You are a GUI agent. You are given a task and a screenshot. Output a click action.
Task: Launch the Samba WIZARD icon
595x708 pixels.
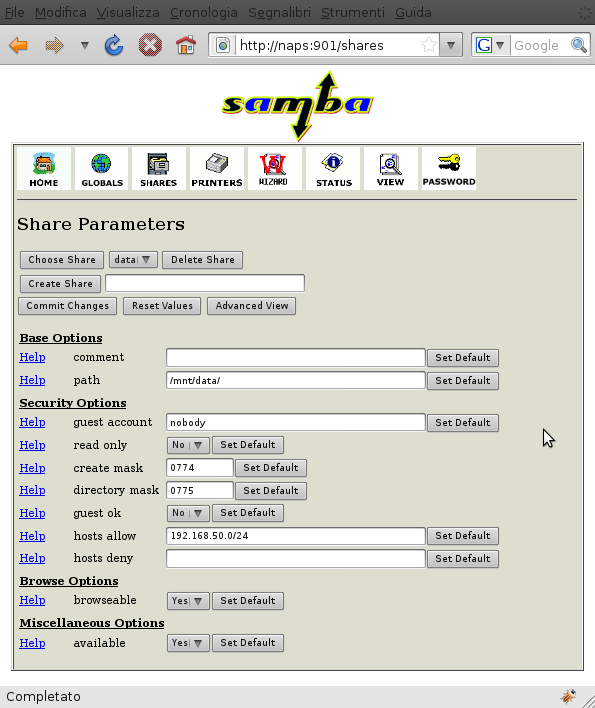tap(274, 168)
